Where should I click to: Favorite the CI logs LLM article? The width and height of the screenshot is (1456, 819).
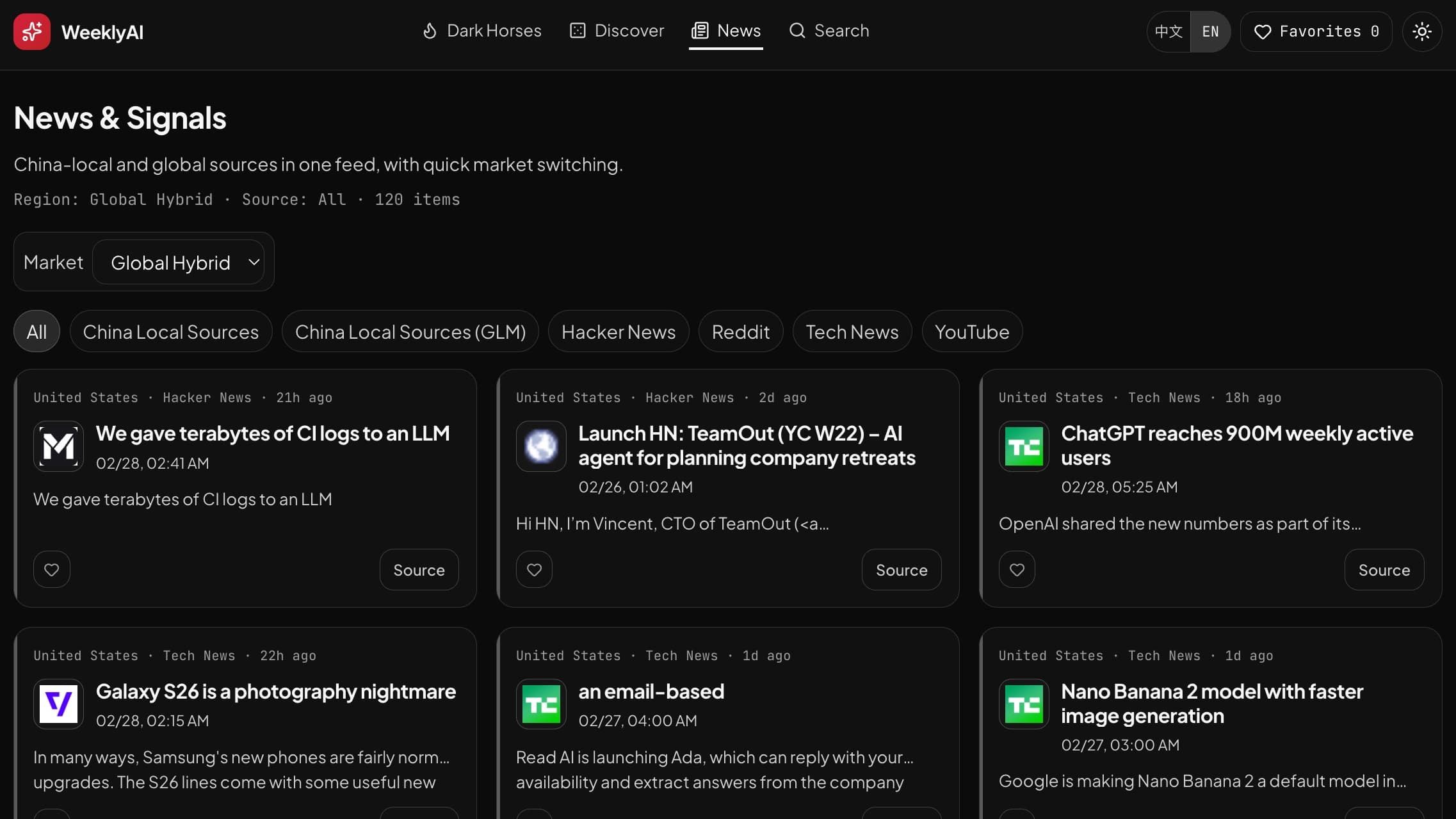[52, 569]
